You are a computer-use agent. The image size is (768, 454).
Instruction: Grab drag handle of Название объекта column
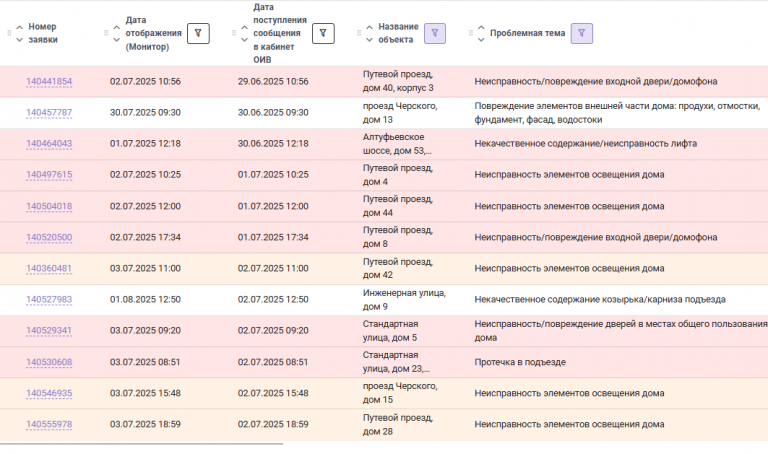pyautogui.click(x=359, y=33)
